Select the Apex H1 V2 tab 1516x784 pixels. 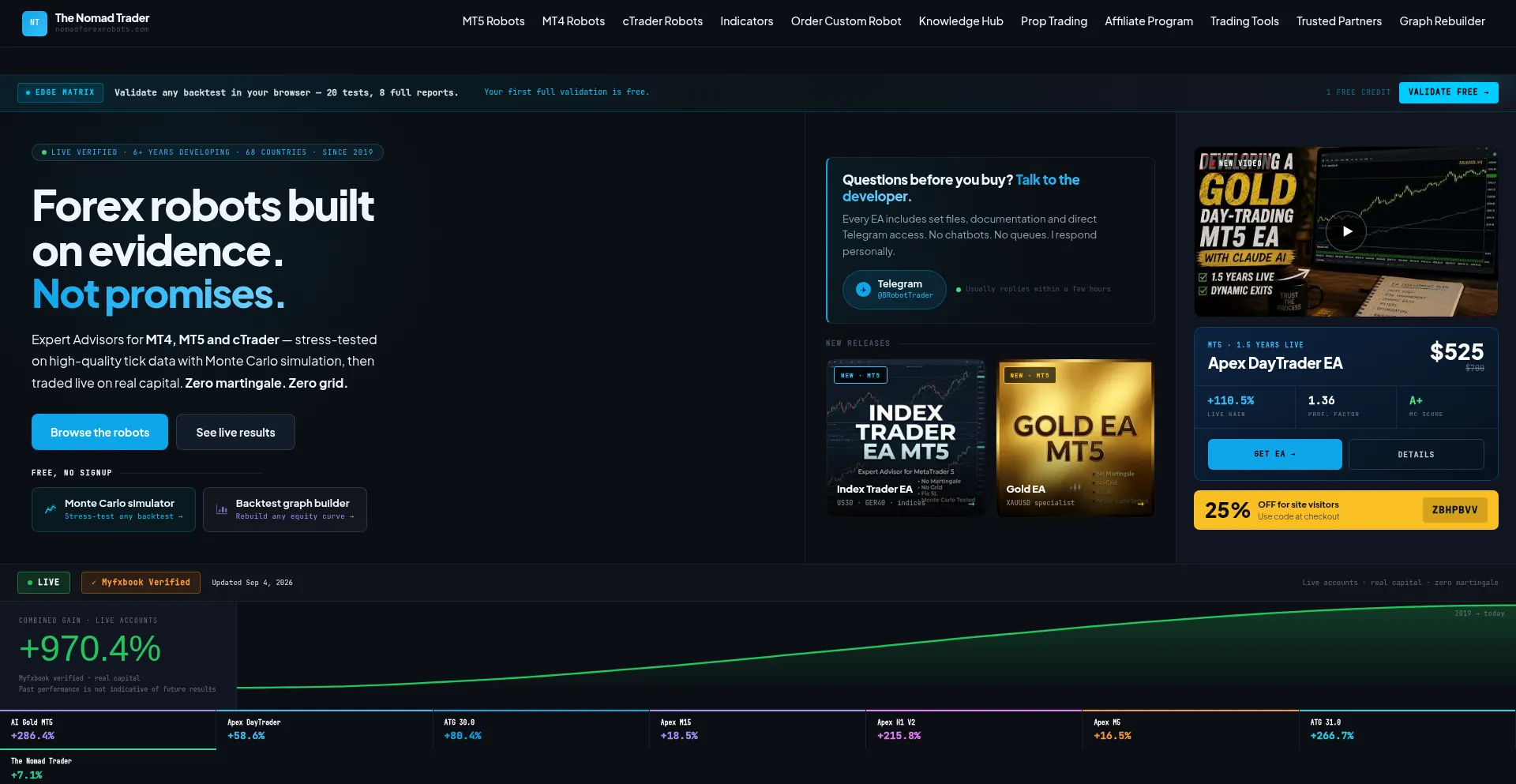point(974,730)
